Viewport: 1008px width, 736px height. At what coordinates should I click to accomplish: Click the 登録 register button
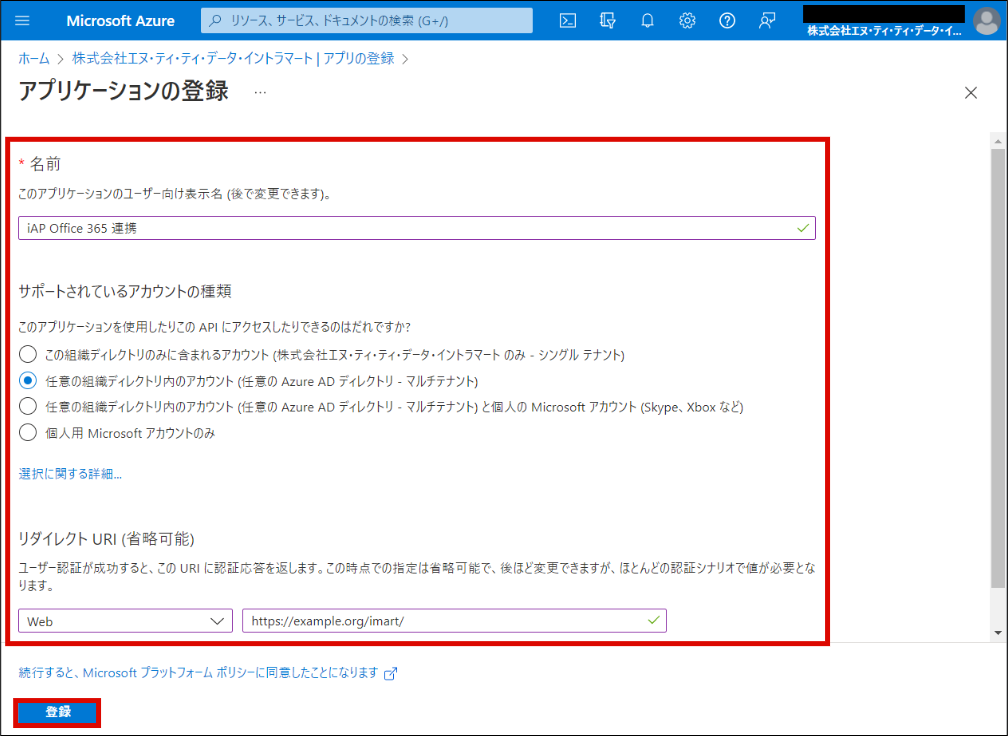coord(57,712)
